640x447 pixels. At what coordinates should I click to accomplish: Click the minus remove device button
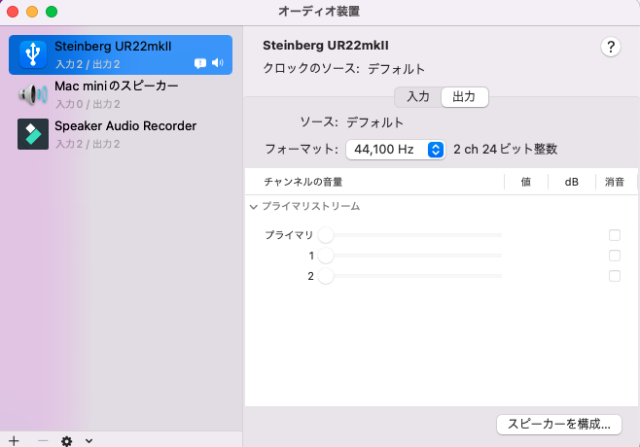tap(42, 440)
